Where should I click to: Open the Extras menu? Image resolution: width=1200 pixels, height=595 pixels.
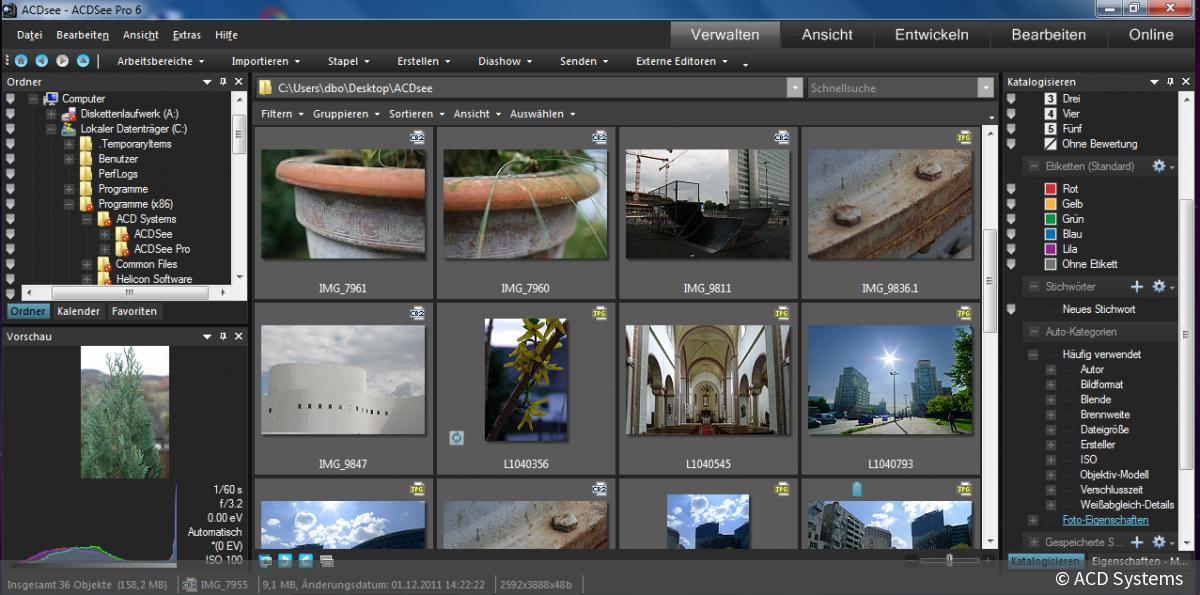click(187, 35)
